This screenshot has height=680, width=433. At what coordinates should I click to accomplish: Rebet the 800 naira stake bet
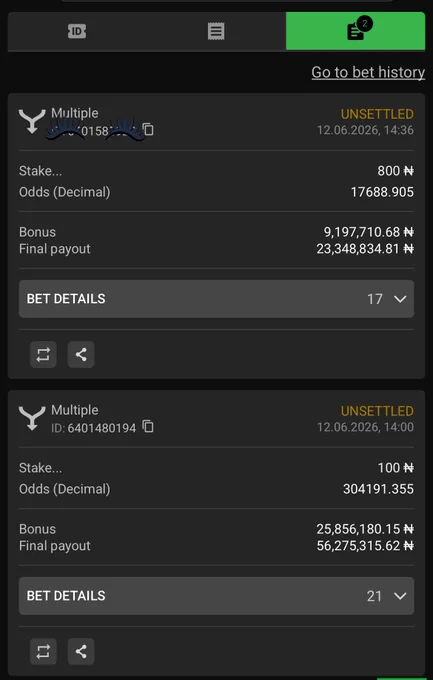pos(43,355)
